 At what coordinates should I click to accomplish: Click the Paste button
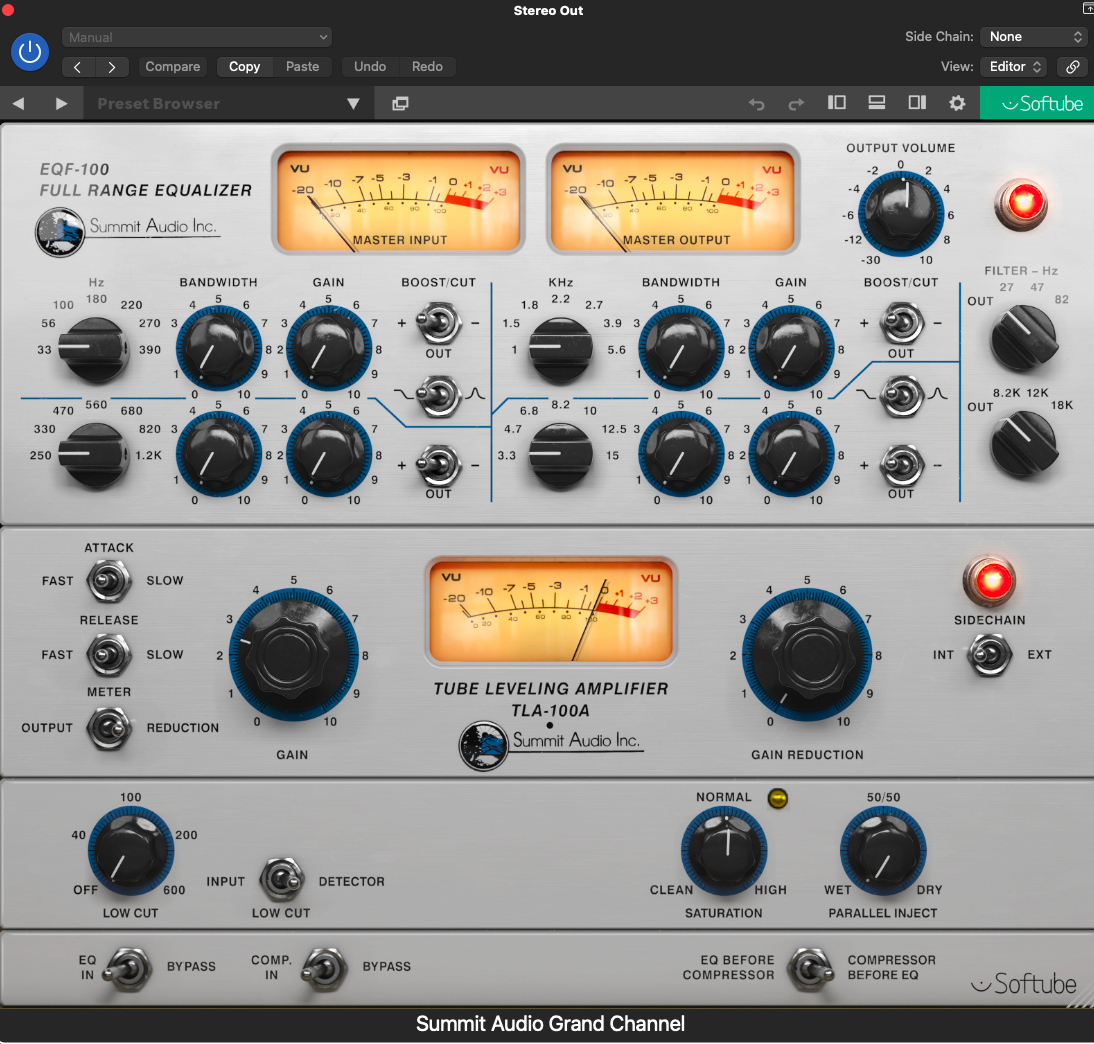pos(302,67)
